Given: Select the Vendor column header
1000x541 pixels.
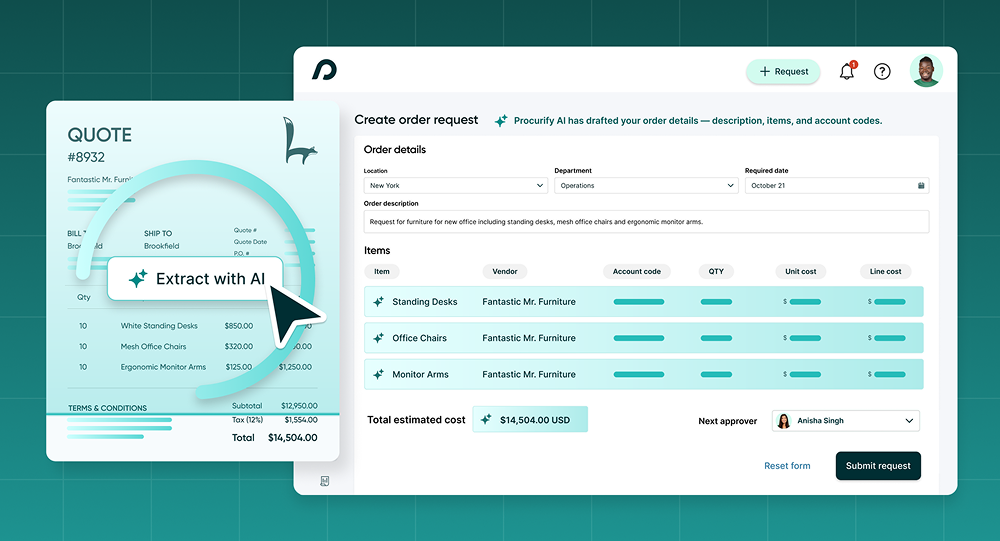Looking at the screenshot, I should click(x=505, y=271).
